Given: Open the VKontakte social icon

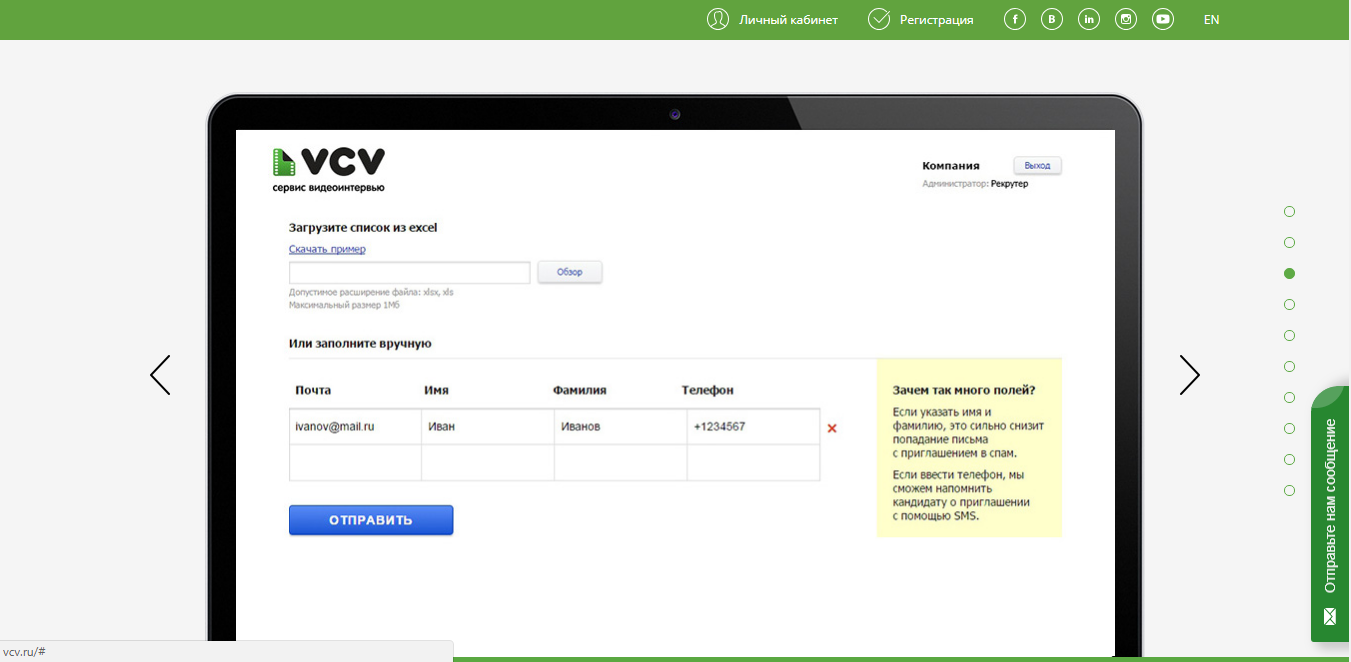Looking at the screenshot, I should click(1052, 19).
